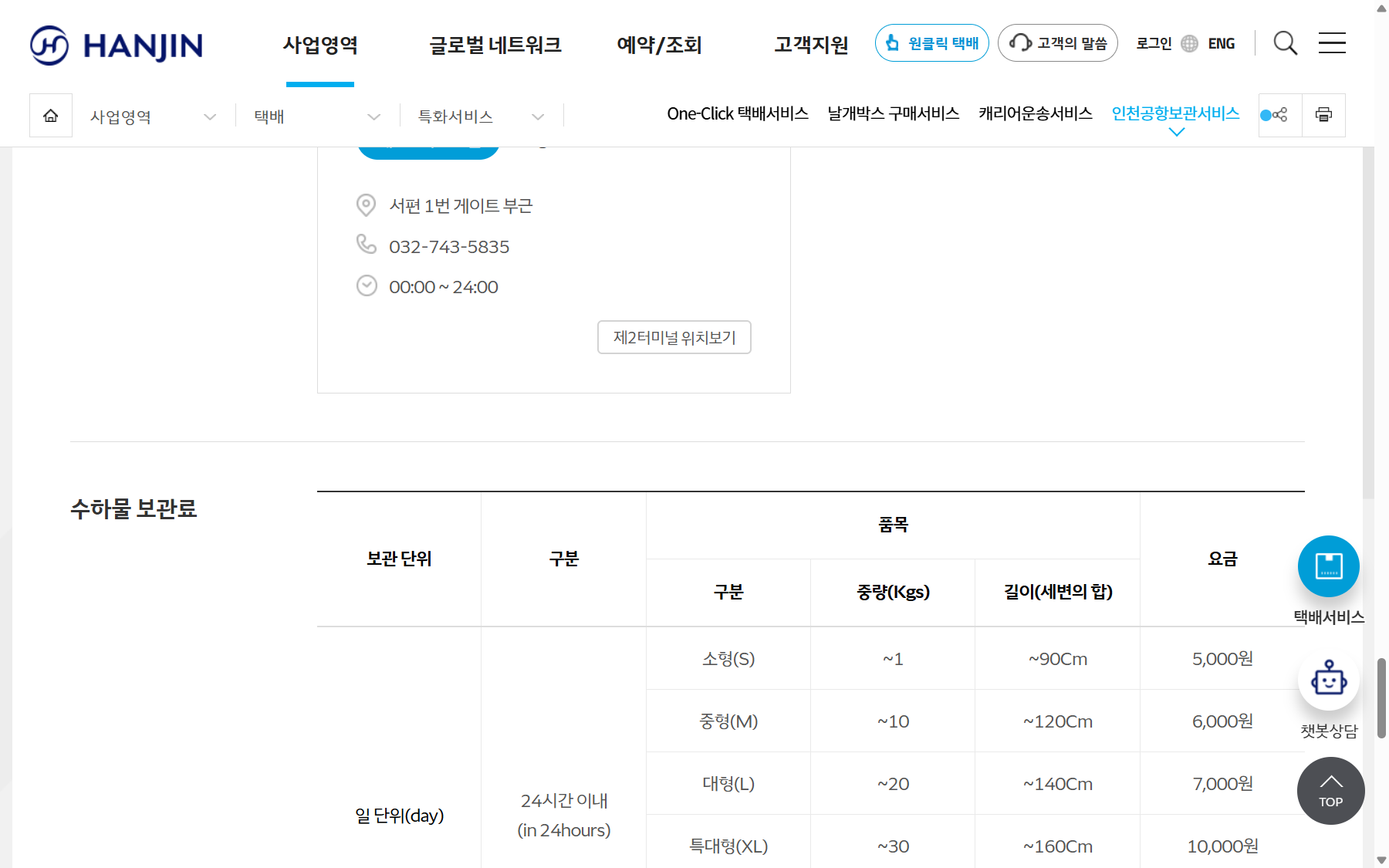Image resolution: width=1389 pixels, height=868 pixels.
Task: Switch to One-Click 택배서비스 tab
Action: (738, 113)
